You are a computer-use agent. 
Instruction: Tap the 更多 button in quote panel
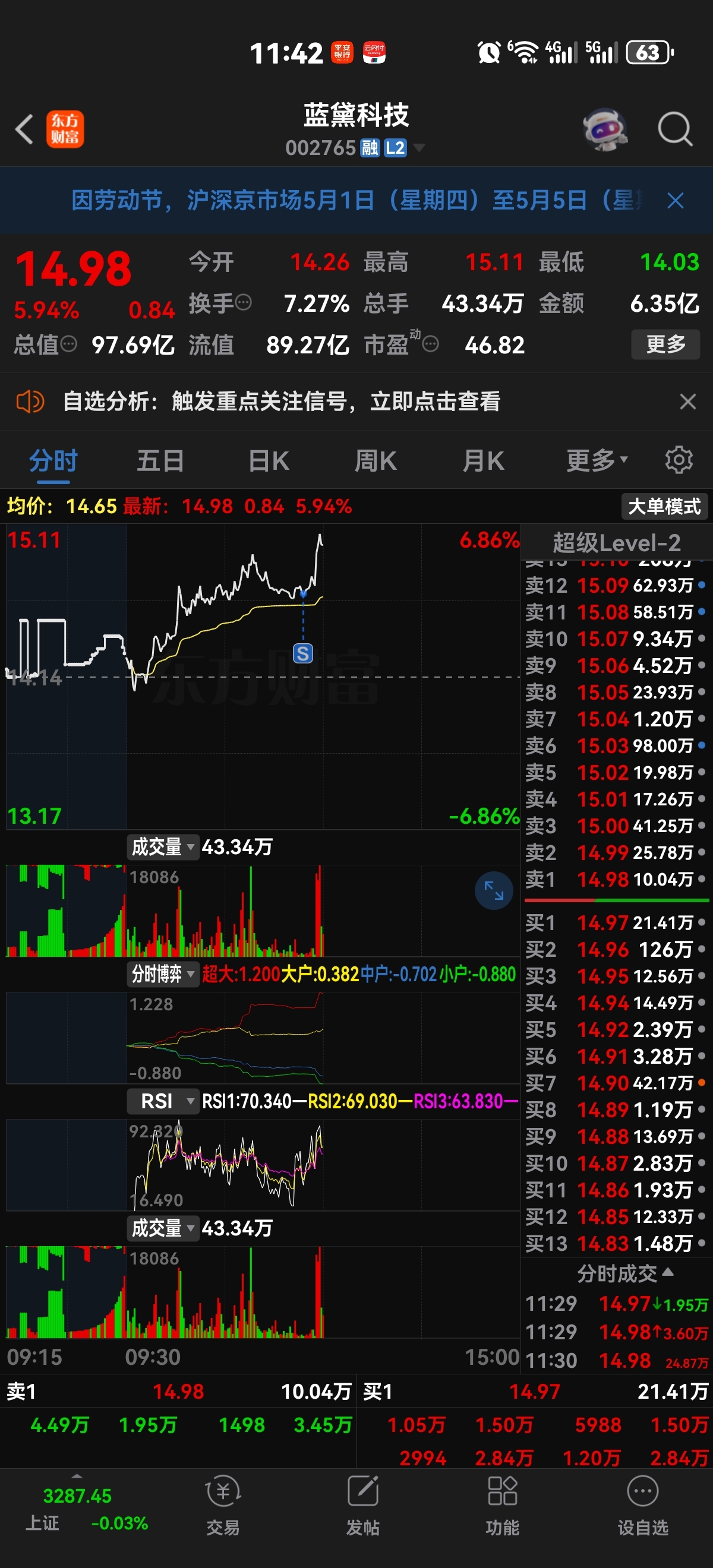665,344
